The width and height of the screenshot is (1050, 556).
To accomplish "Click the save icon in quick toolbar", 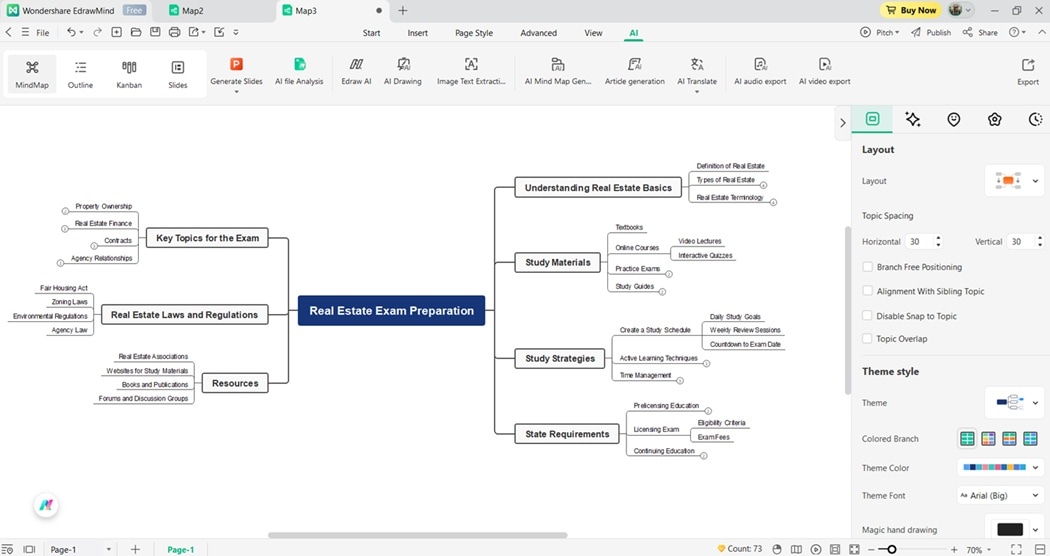I will coord(155,32).
